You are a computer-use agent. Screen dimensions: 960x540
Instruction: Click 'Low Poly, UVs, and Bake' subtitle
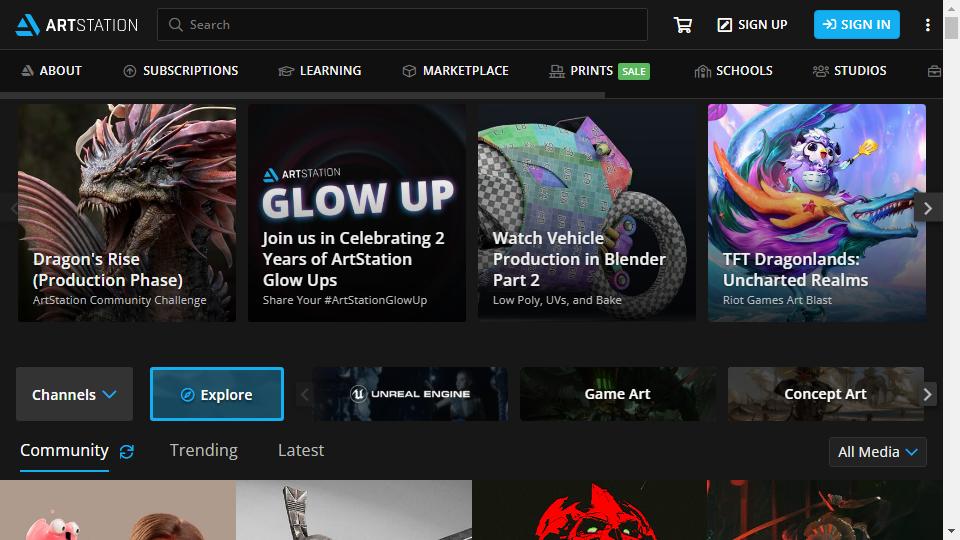coord(557,301)
